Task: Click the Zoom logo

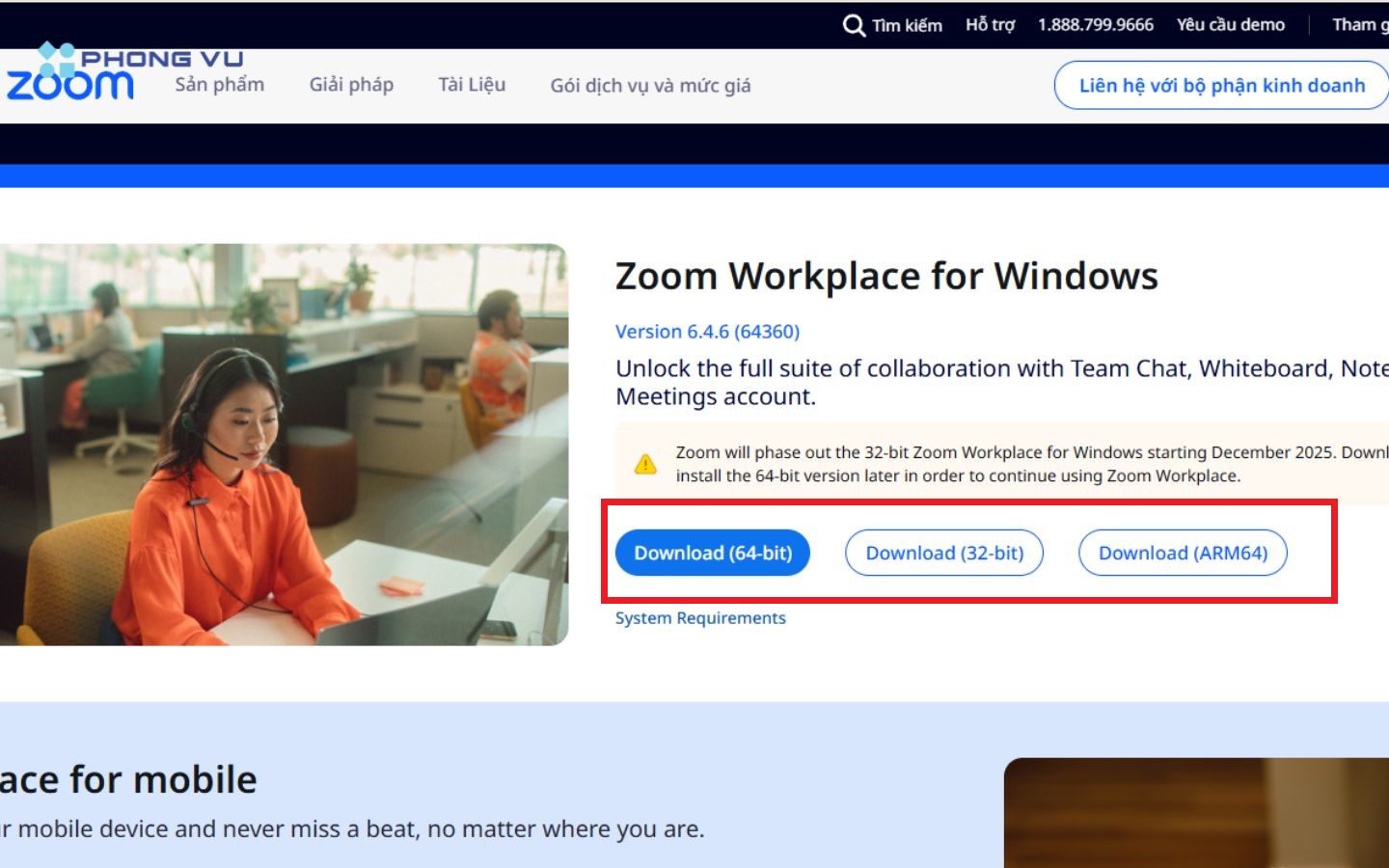Action: (69, 87)
